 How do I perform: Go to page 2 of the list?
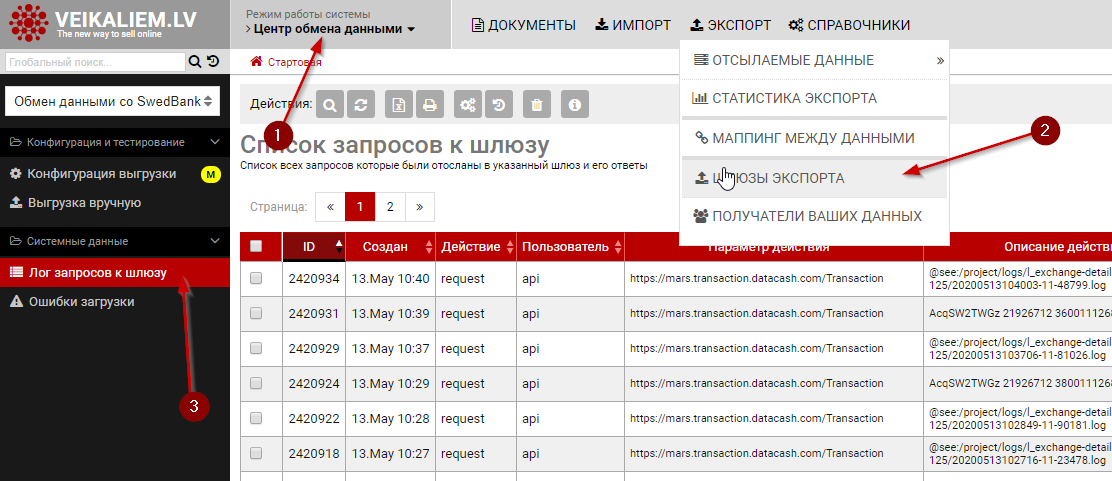point(389,207)
